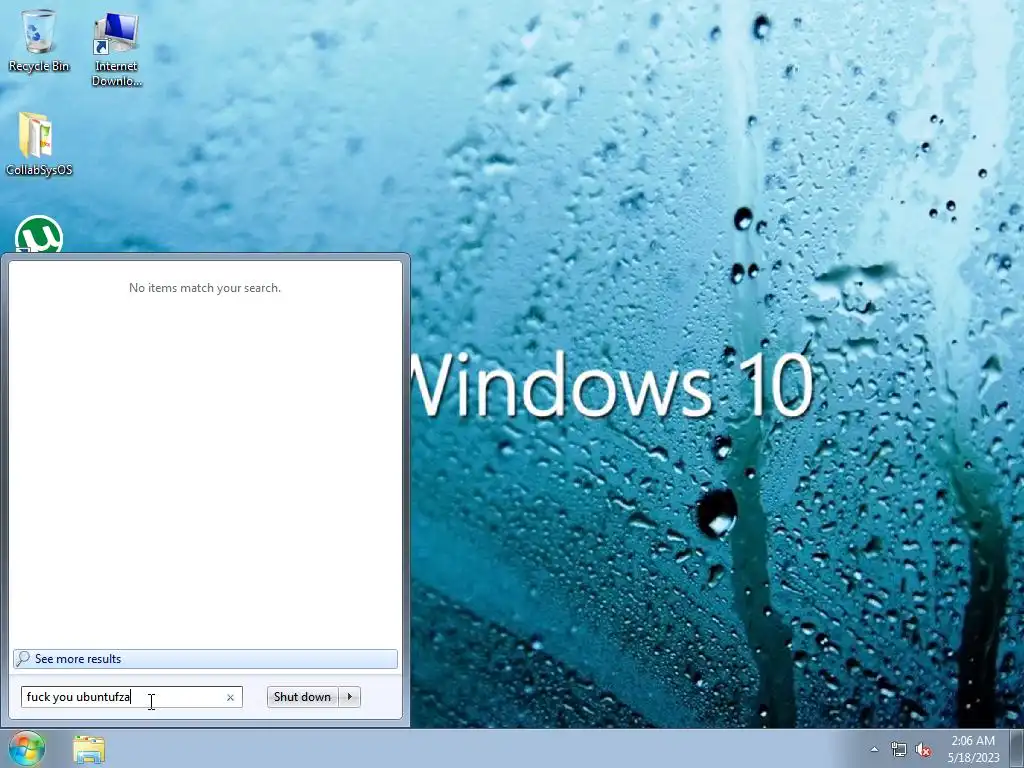Click 'No items match your search' text
Screen dimensions: 1024x768
click(x=205, y=288)
